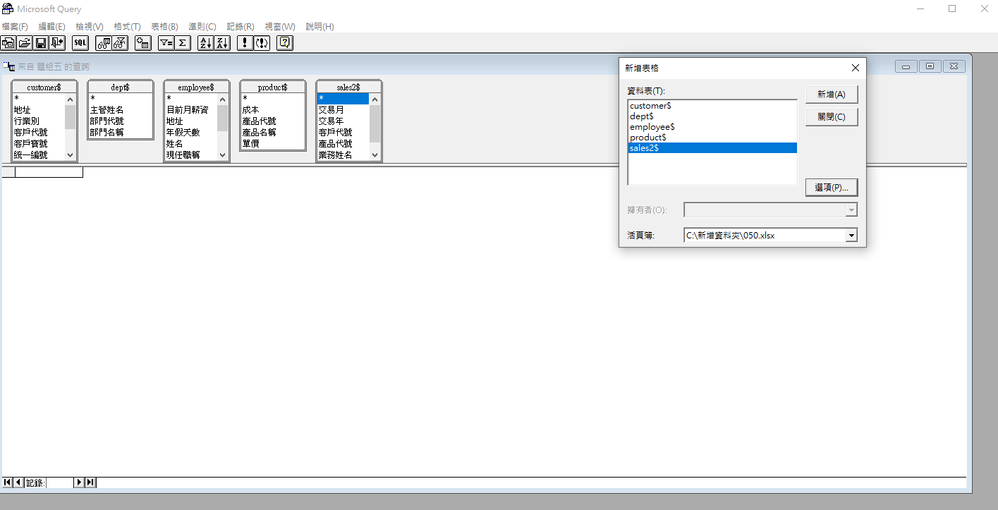Click the Sort Descending Z-A icon
The height and width of the screenshot is (510, 998).
[222, 43]
